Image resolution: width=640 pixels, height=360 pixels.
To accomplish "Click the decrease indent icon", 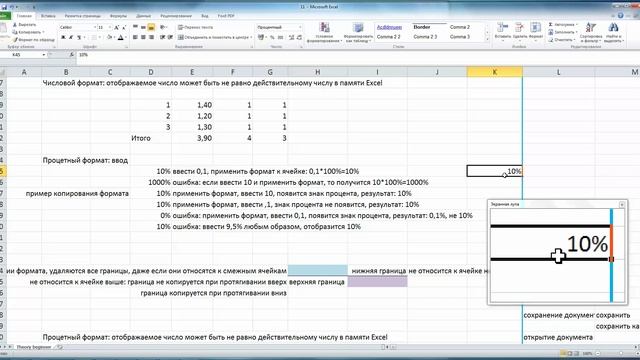I will click(x=162, y=38).
